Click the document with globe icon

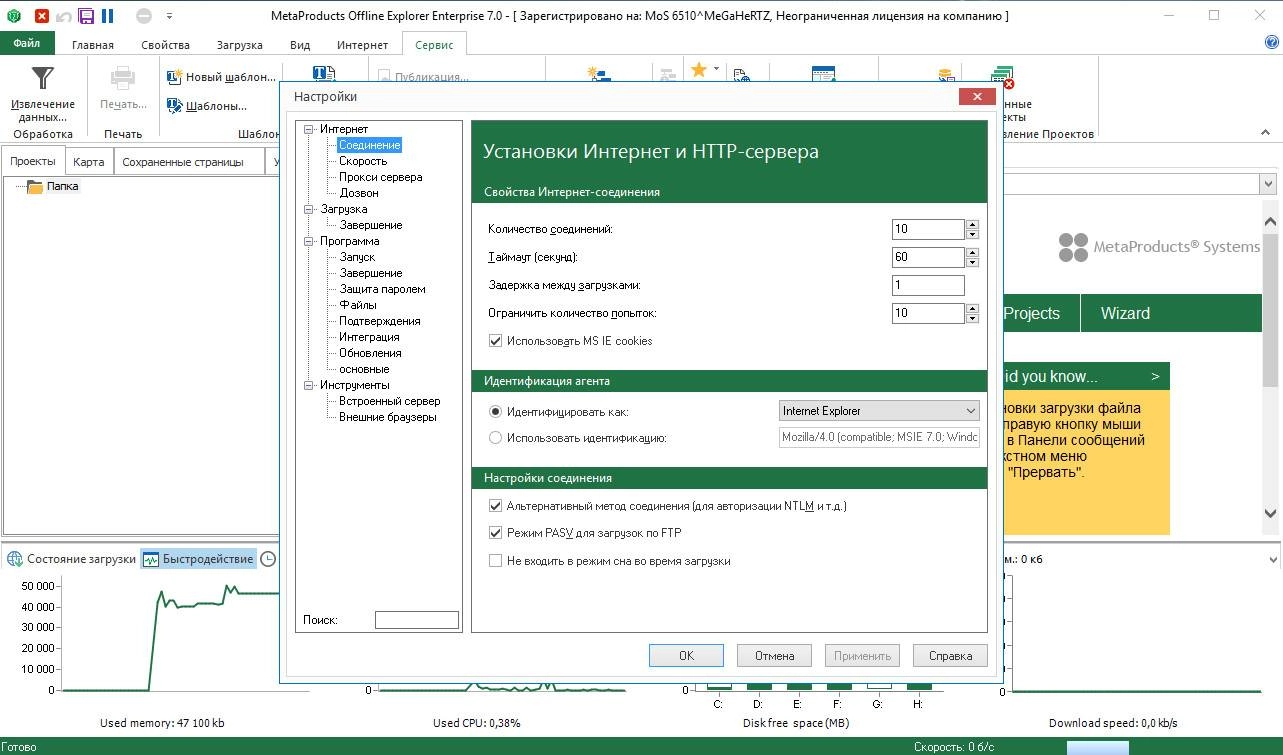[741, 75]
